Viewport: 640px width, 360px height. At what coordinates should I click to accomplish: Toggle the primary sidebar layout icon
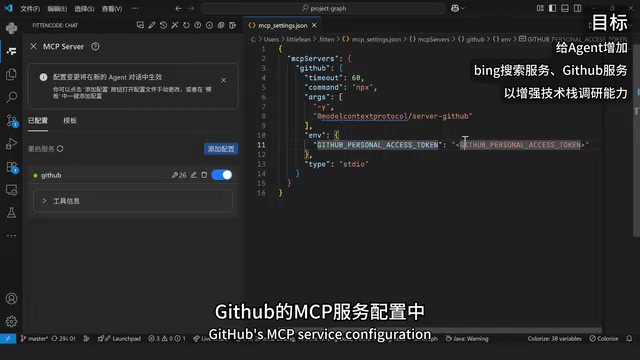tap(552, 8)
